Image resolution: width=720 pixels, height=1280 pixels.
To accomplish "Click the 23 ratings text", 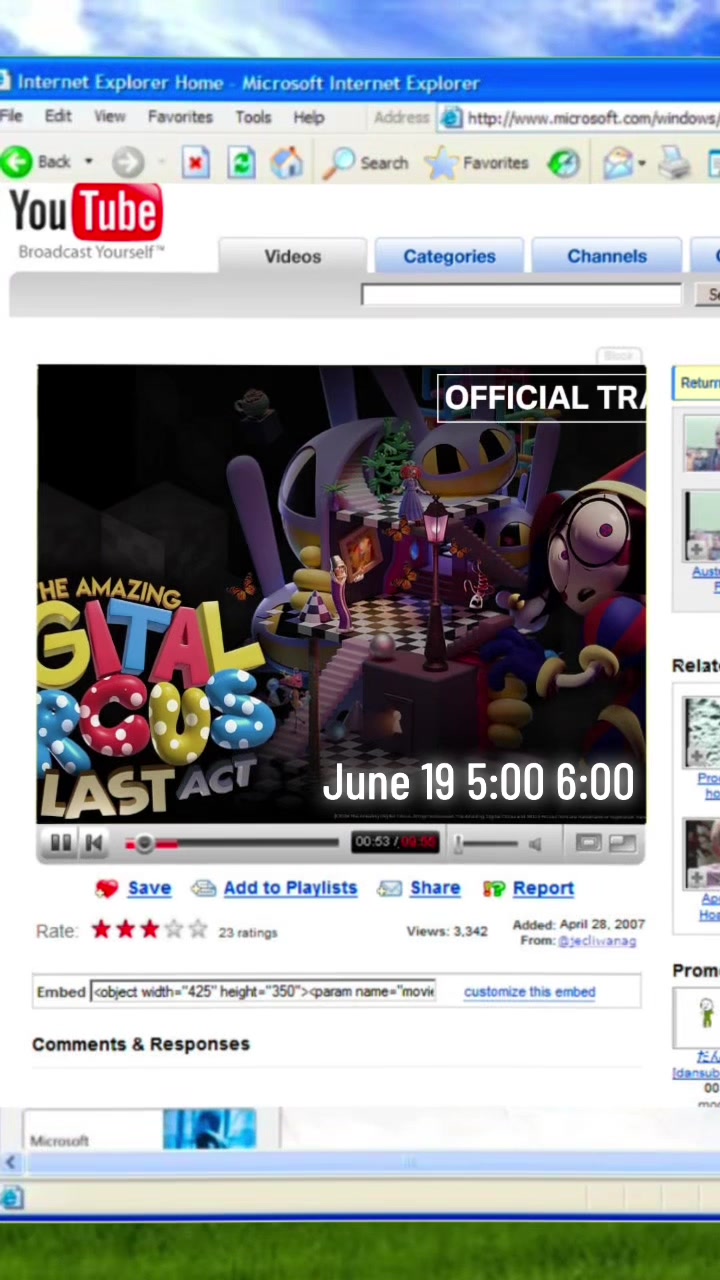I will [x=247, y=932].
